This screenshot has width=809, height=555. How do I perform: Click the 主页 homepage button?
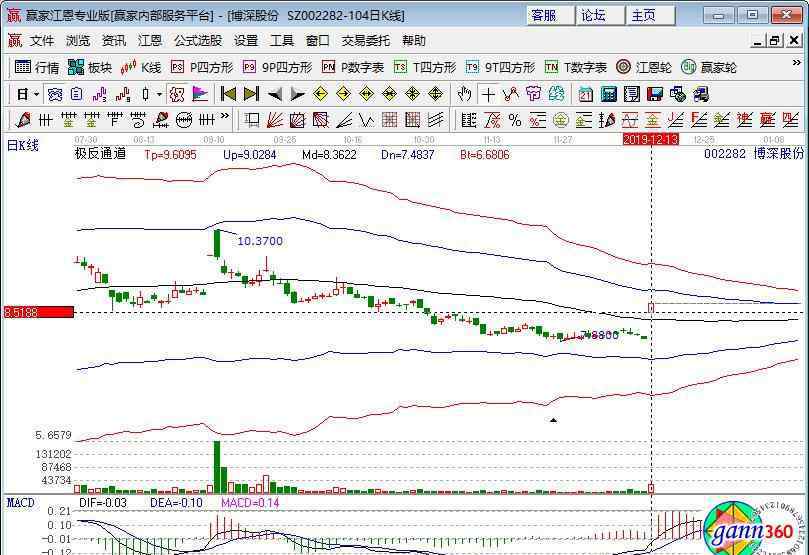point(651,15)
